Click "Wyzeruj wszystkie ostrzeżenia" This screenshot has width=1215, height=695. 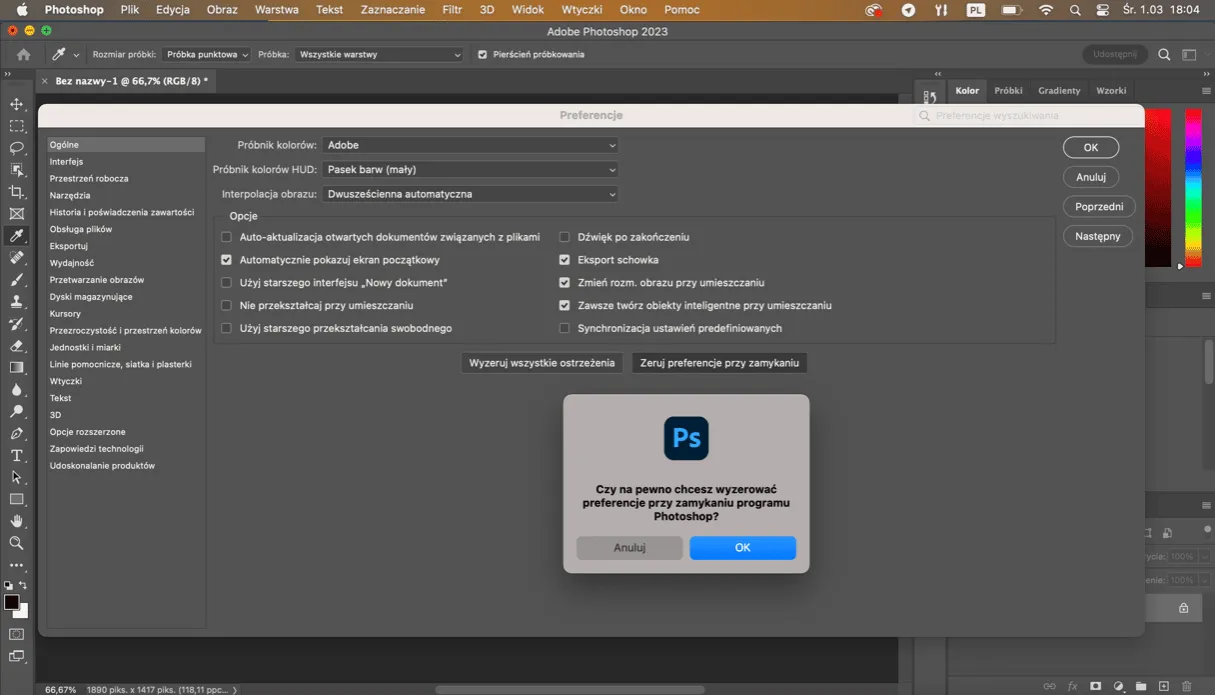541,363
